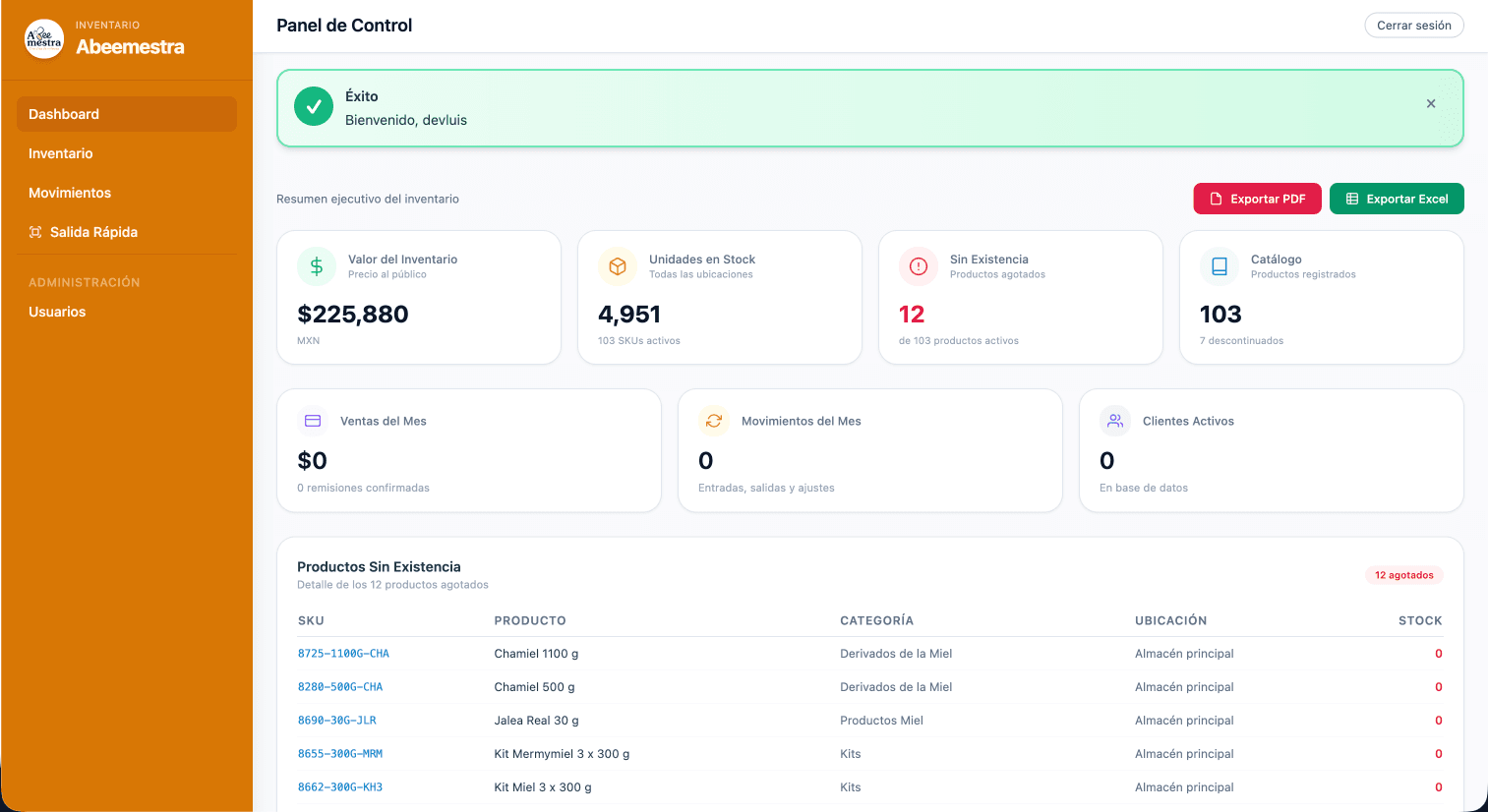Select Salida Rápida in the sidebar

[x=93, y=232]
